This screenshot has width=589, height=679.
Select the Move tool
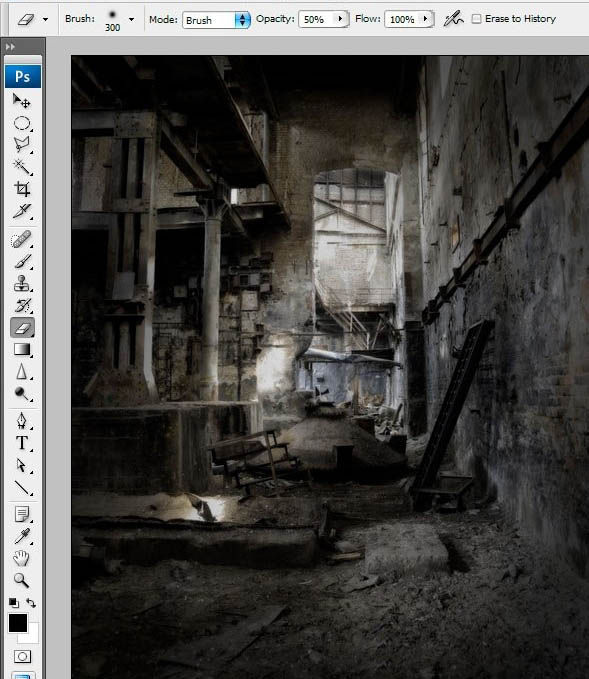click(22, 101)
